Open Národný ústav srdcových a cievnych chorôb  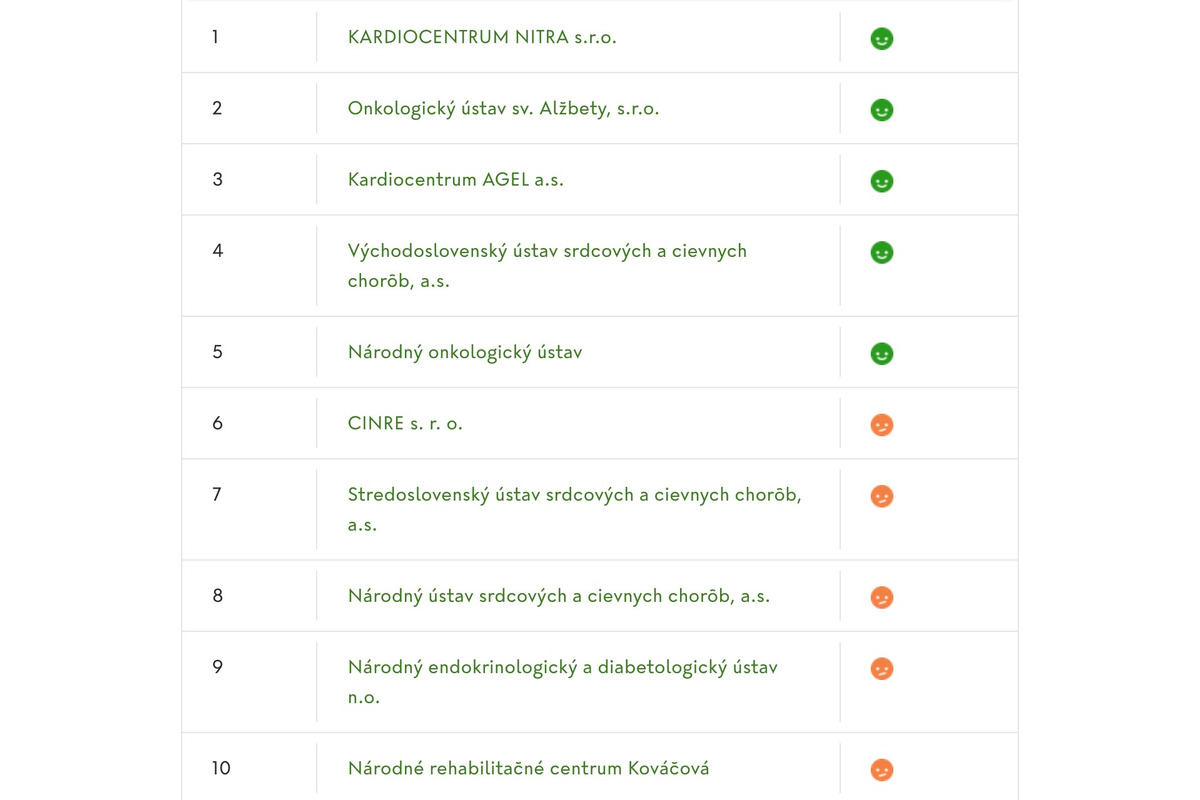558,596
